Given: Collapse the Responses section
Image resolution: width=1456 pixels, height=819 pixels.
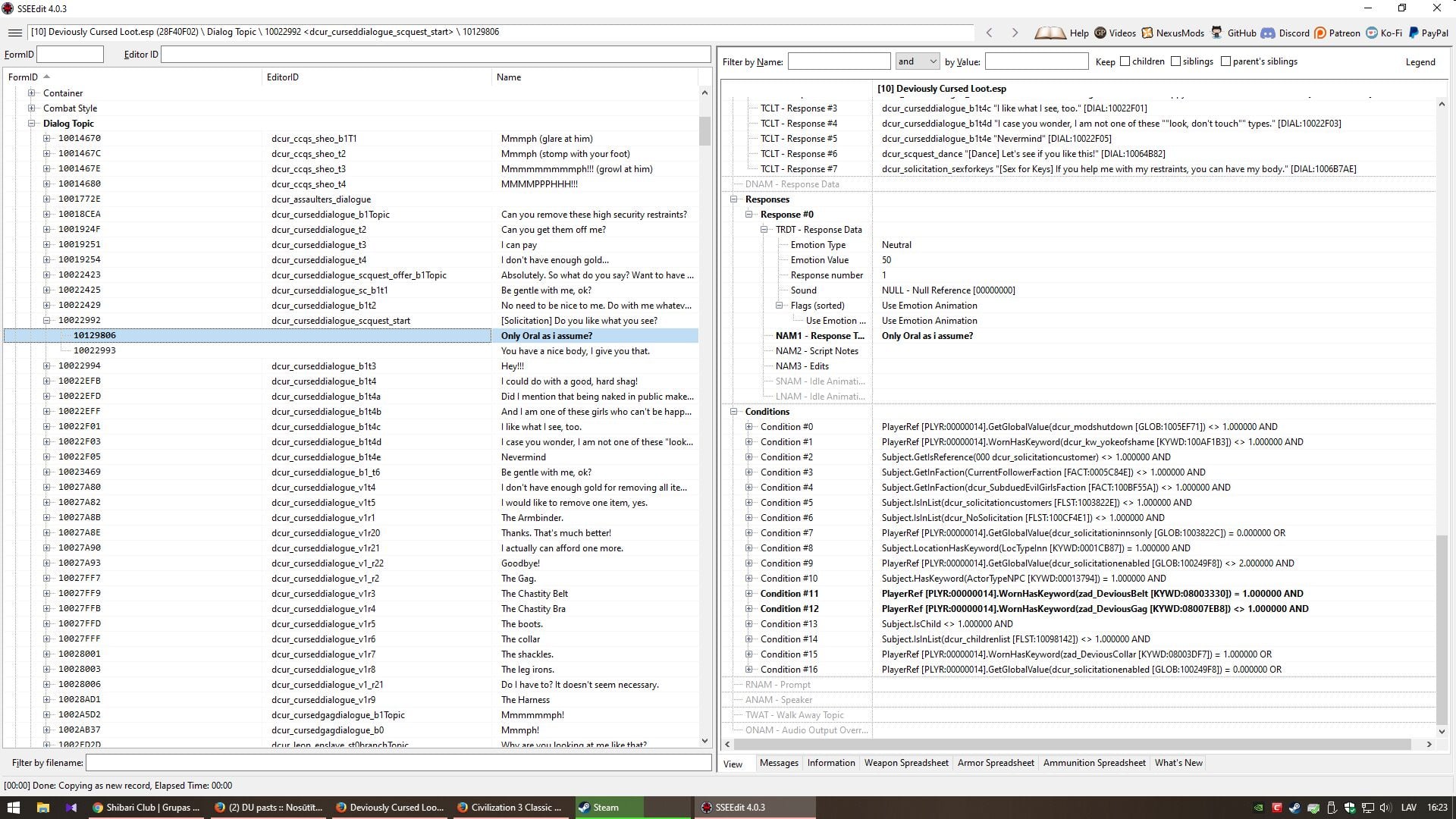Looking at the screenshot, I should pyautogui.click(x=734, y=199).
